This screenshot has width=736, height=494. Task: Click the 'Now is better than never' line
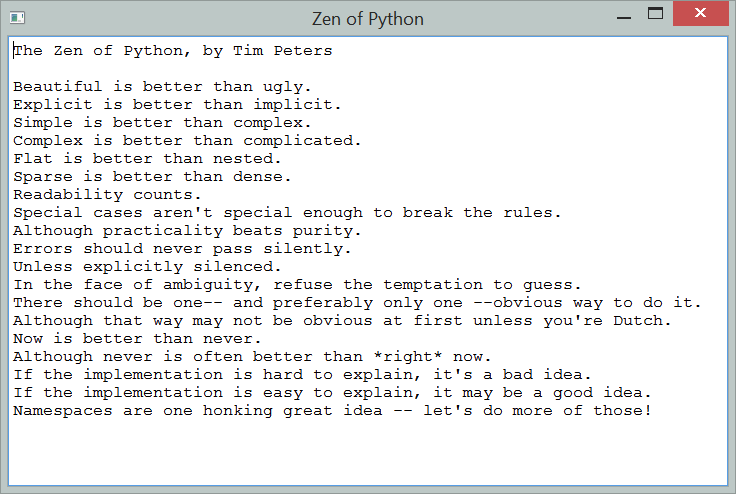click(142, 338)
